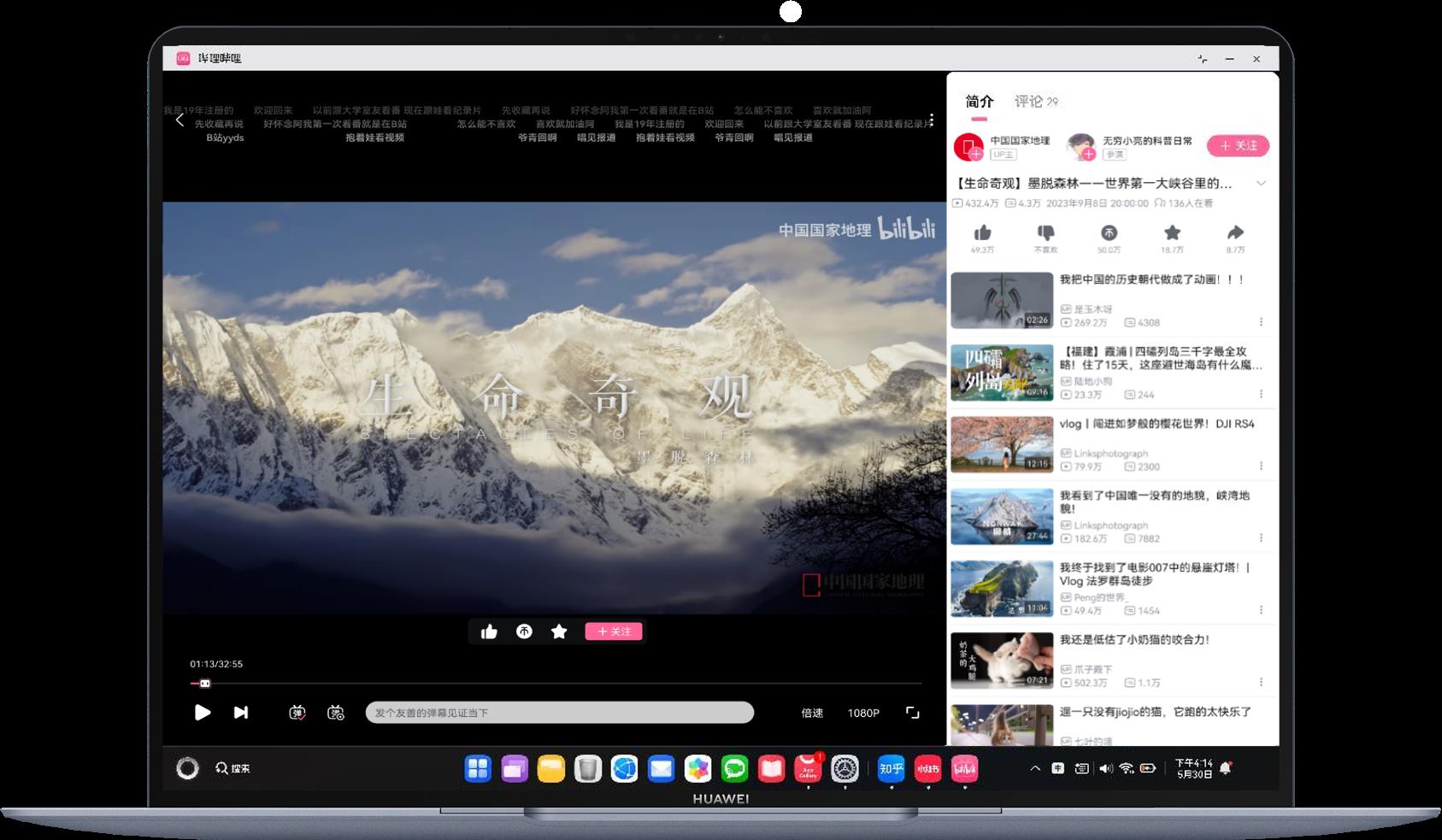Viewport: 1442px width, 840px height.
Task: Open the 1080P quality selector
Action: click(x=863, y=713)
